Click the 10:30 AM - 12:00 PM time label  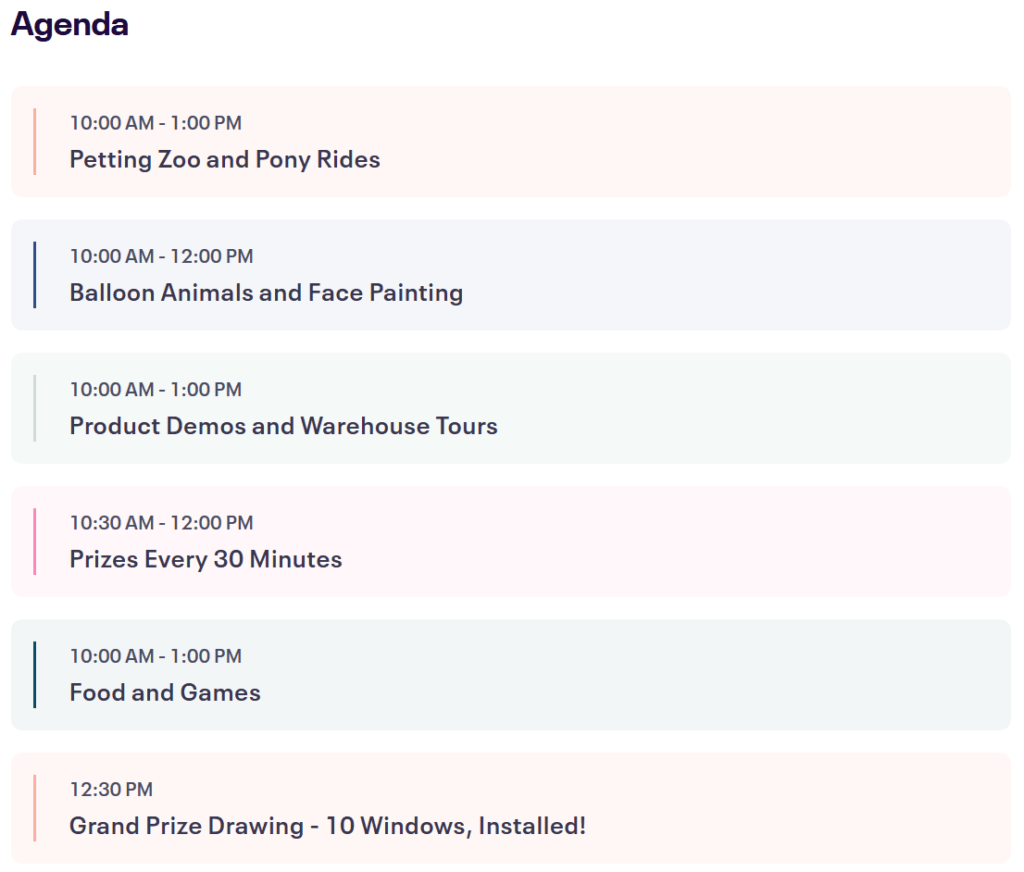click(161, 522)
